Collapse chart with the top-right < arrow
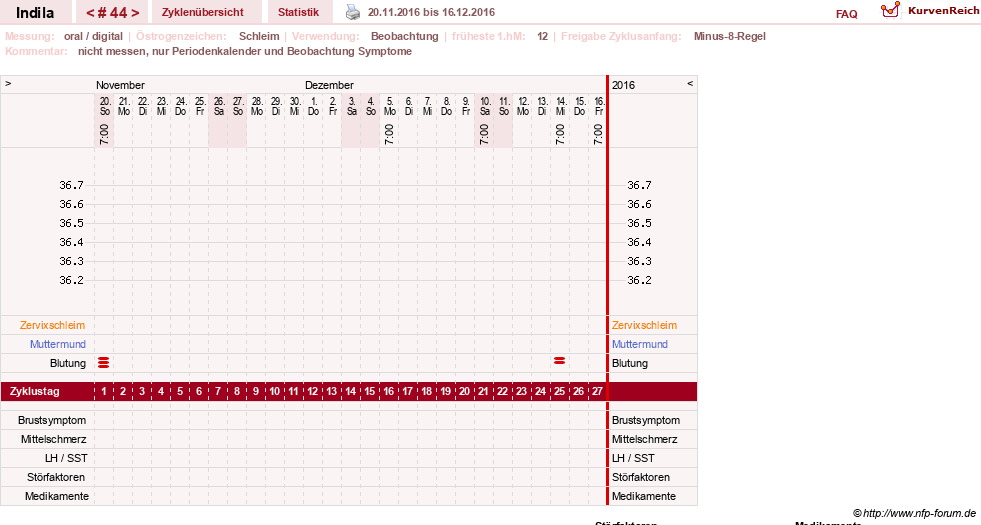Image resolution: width=981 pixels, height=525 pixels. (x=690, y=83)
